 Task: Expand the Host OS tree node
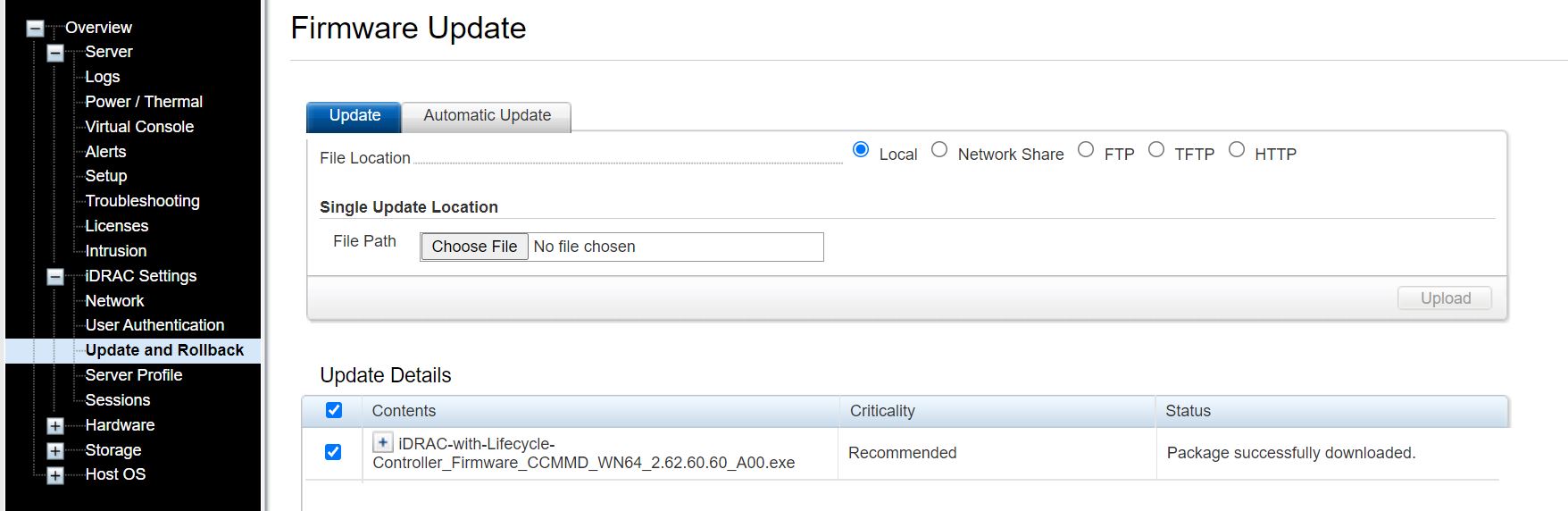[55, 475]
